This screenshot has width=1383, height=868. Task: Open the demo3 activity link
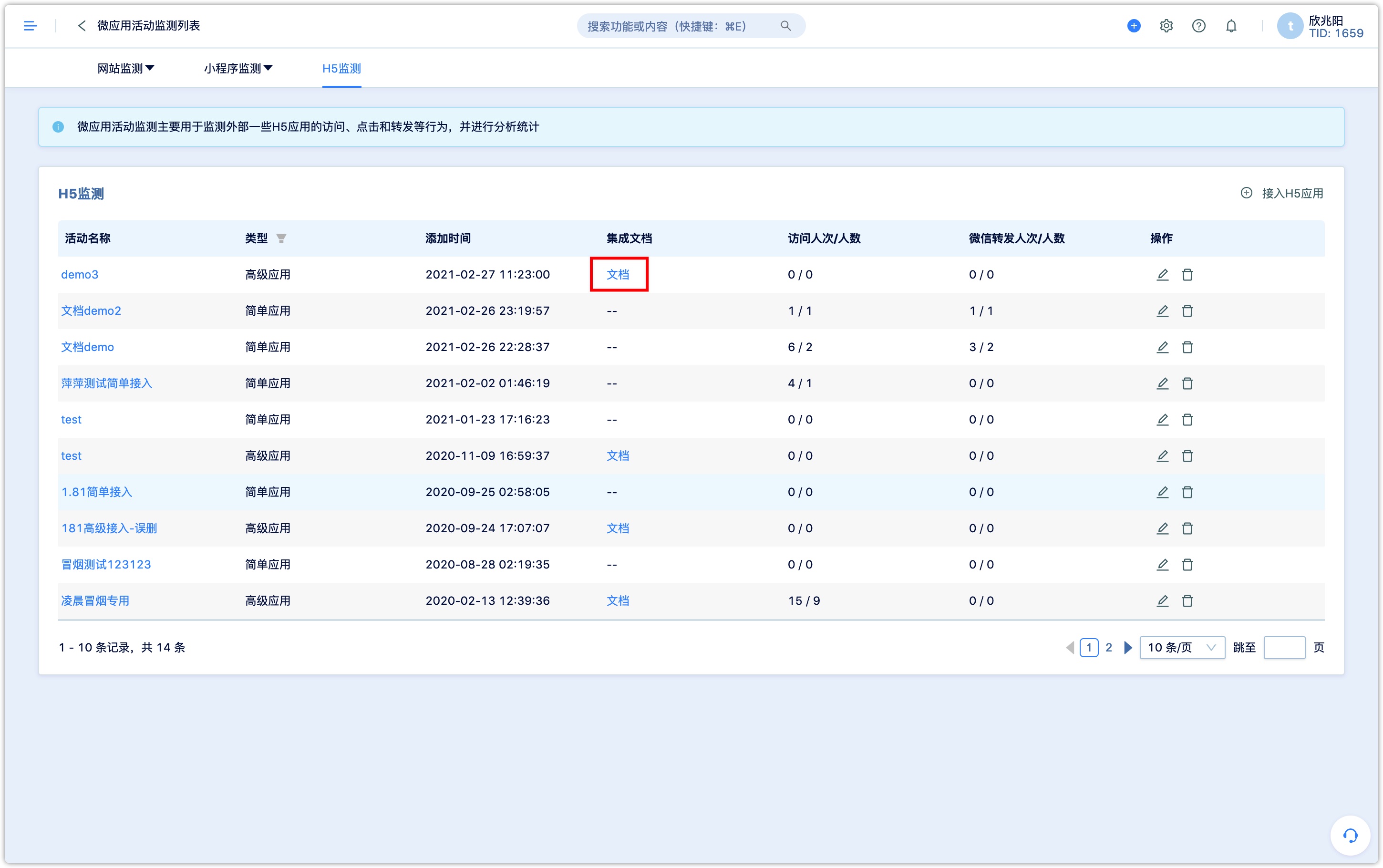[x=80, y=274]
